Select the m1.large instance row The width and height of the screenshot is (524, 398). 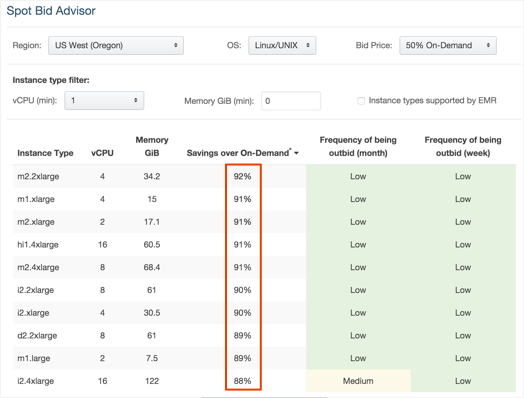(264, 358)
